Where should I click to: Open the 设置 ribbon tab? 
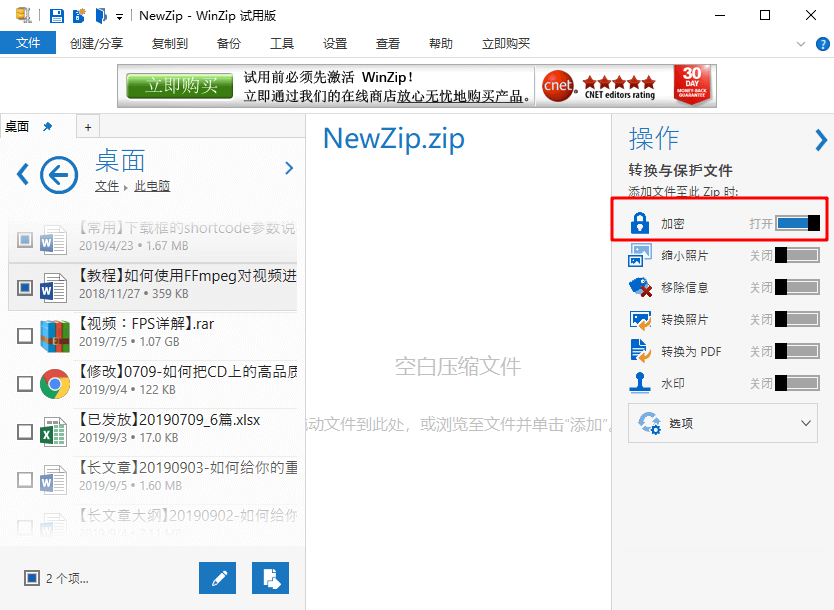click(x=335, y=43)
